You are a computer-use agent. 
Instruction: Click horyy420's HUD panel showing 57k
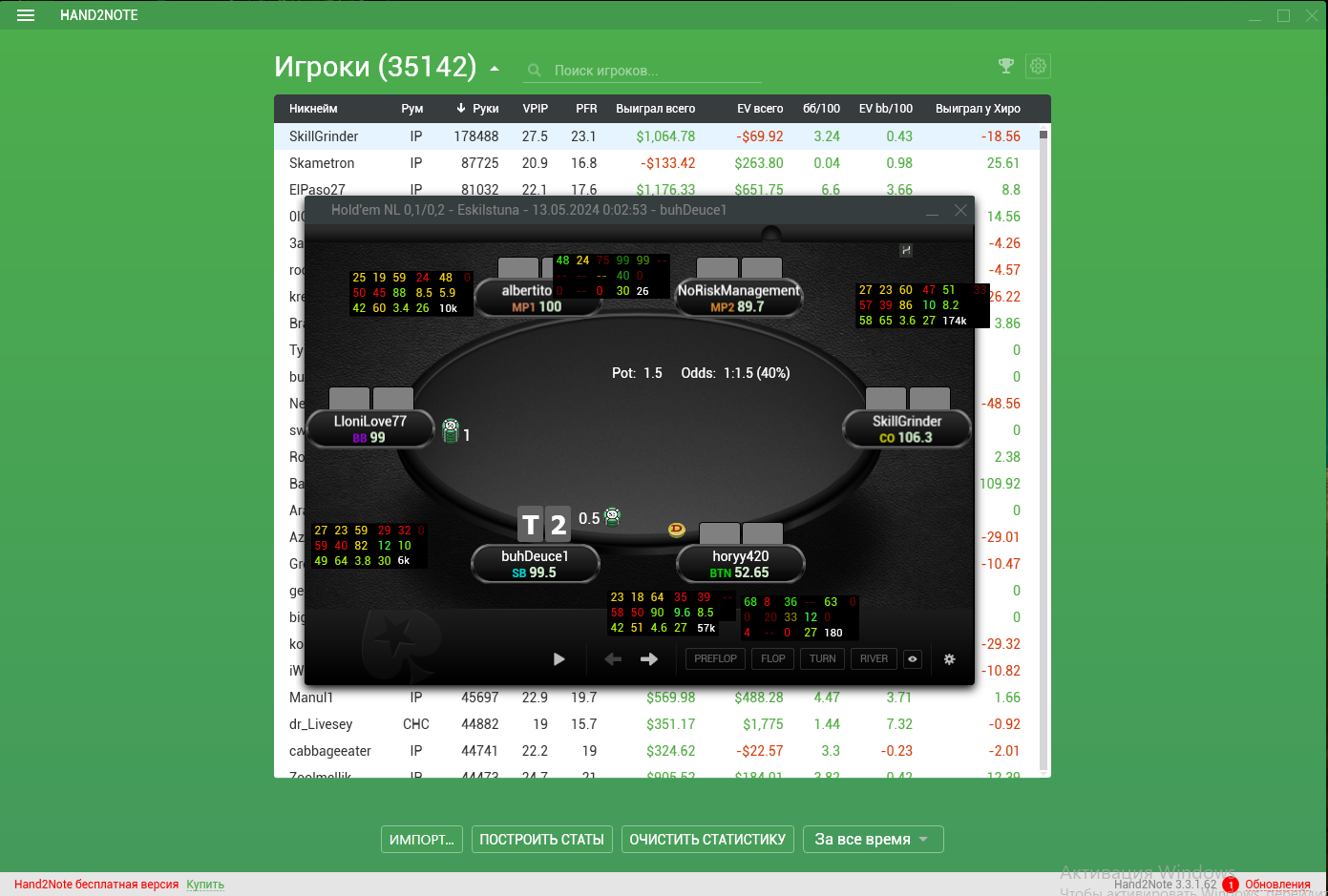[x=672, y=613]
